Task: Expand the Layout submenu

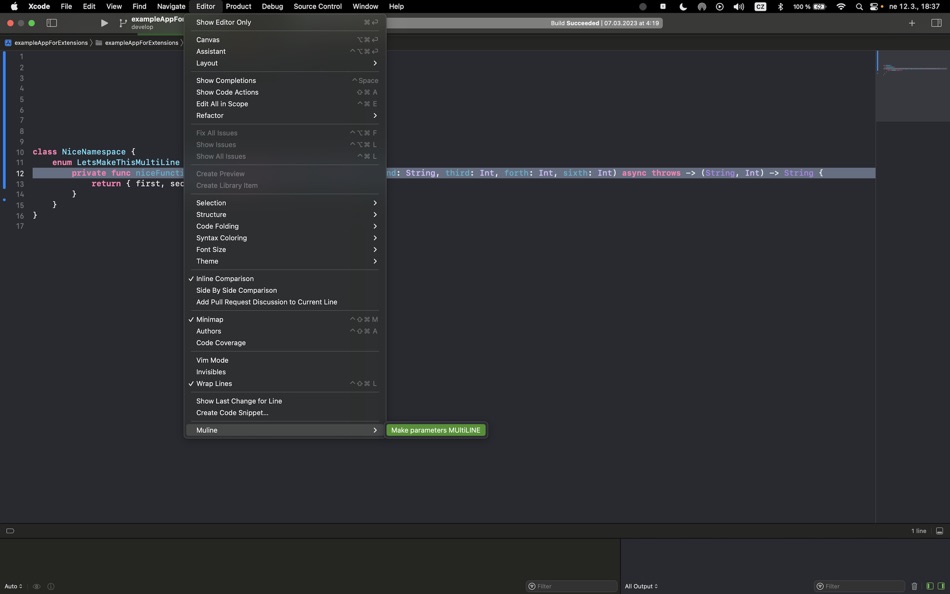Action: (x=284, y=63)
